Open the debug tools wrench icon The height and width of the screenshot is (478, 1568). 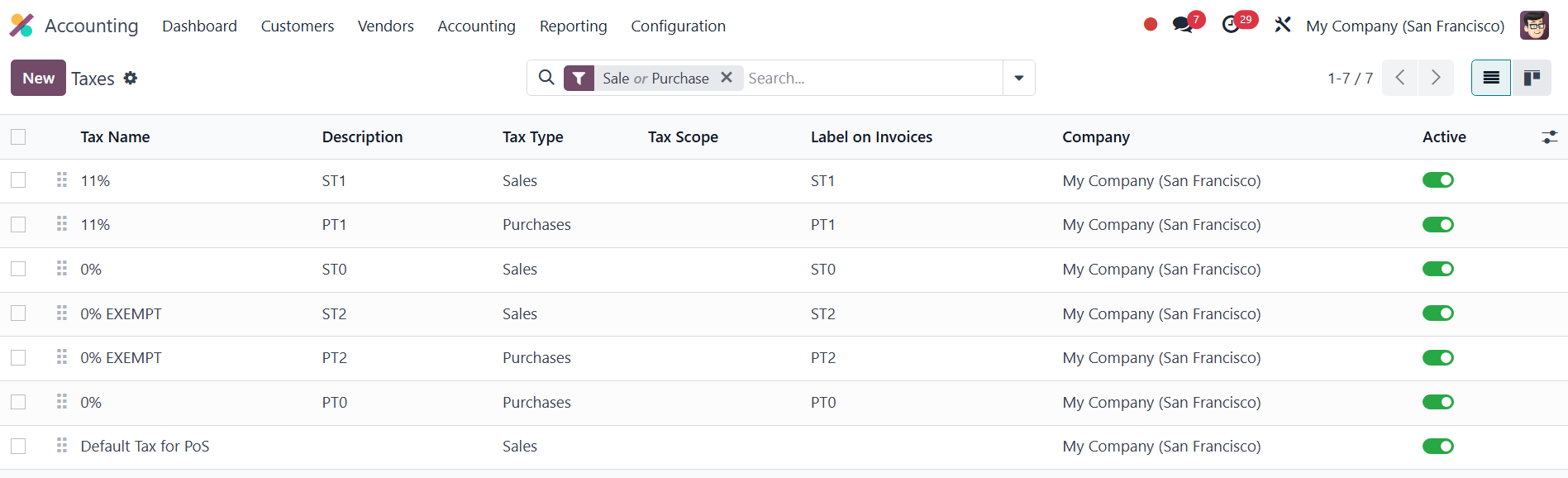tap(1283, 25)
